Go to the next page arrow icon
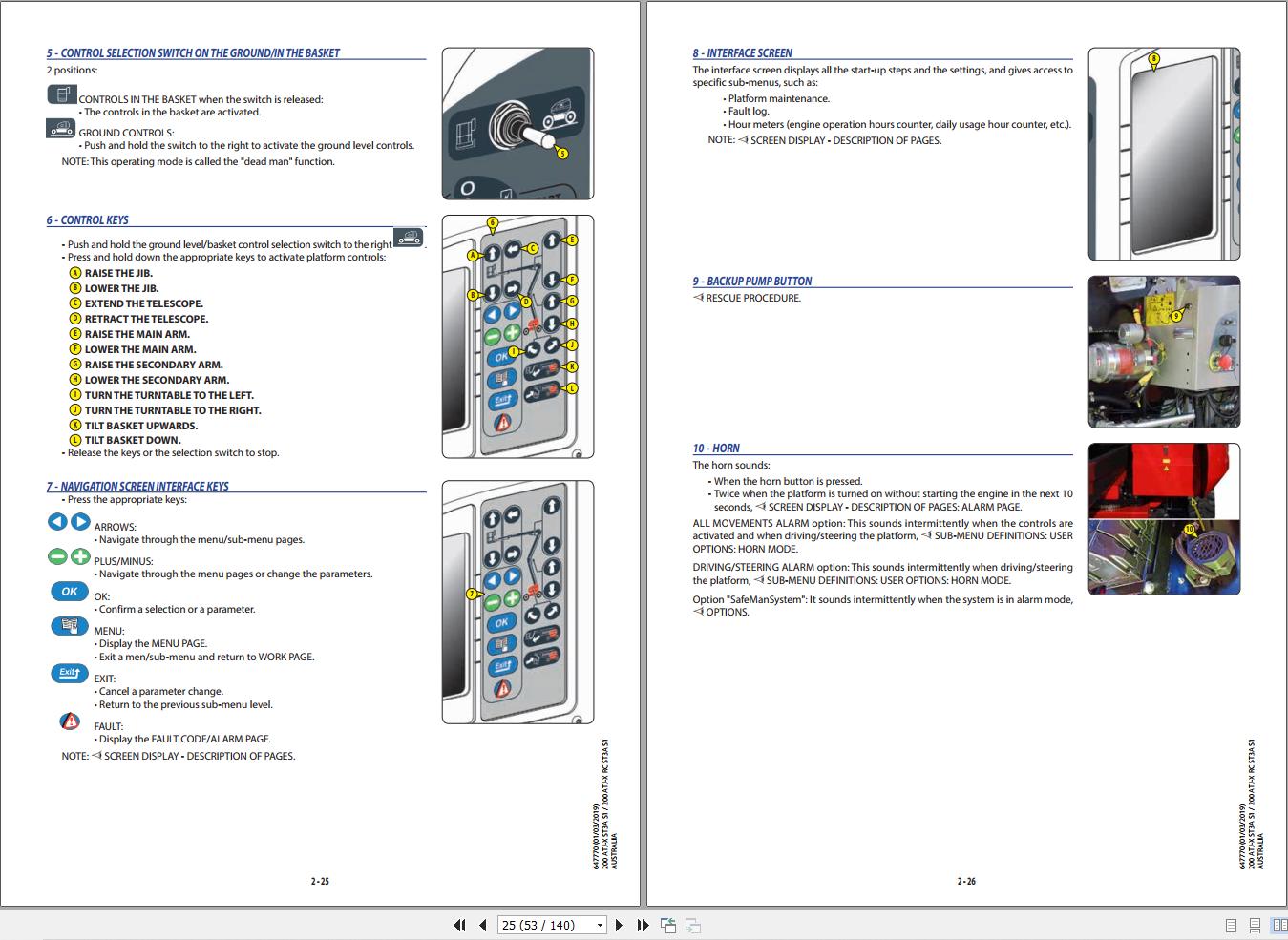The width and height of the screenshot is (1288, 940). point(619,925)
